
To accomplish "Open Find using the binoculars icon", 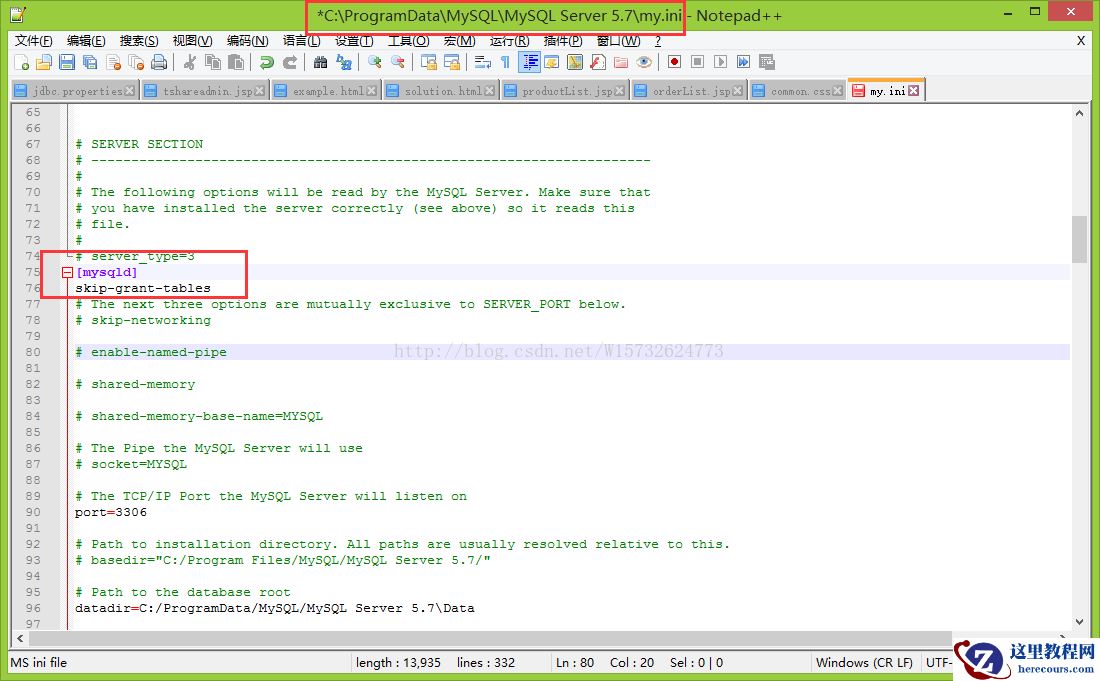I will (320, 62).
